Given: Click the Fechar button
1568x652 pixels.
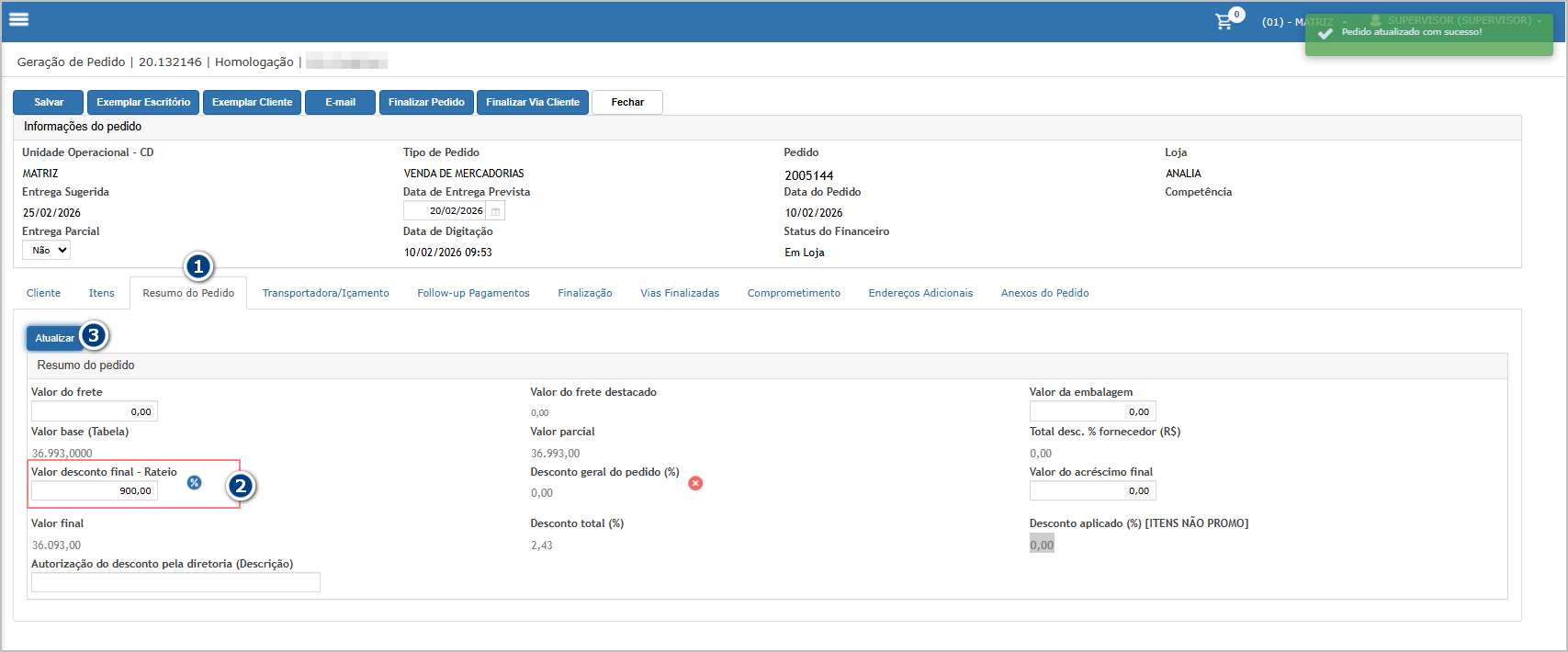Looking at the screenshot, I should (x=627, y=102).
